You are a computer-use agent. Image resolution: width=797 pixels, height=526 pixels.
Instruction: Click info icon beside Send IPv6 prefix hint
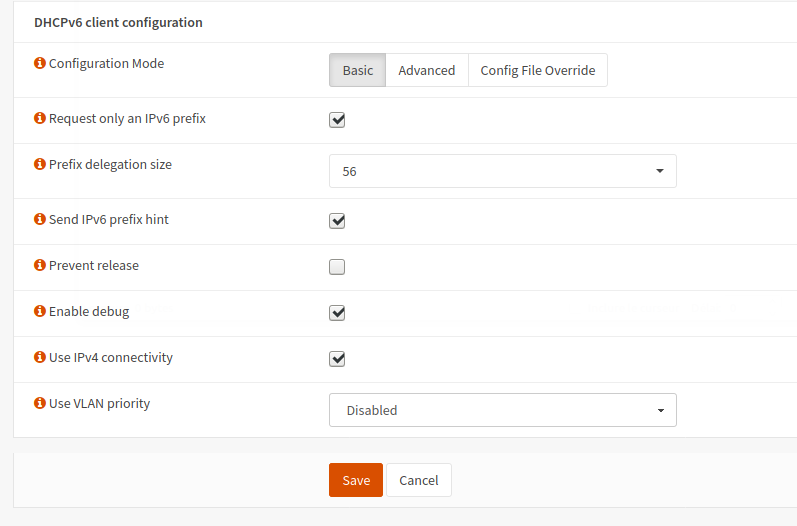coord(40,220)
